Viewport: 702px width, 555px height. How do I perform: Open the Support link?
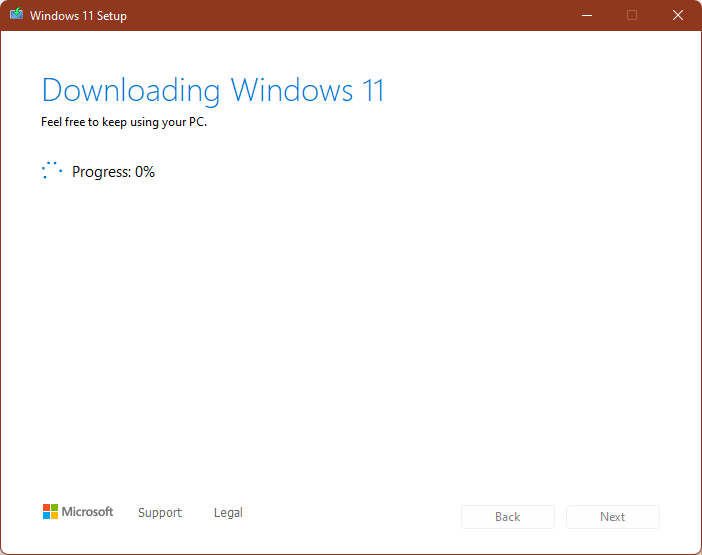[x=160, y=512]
